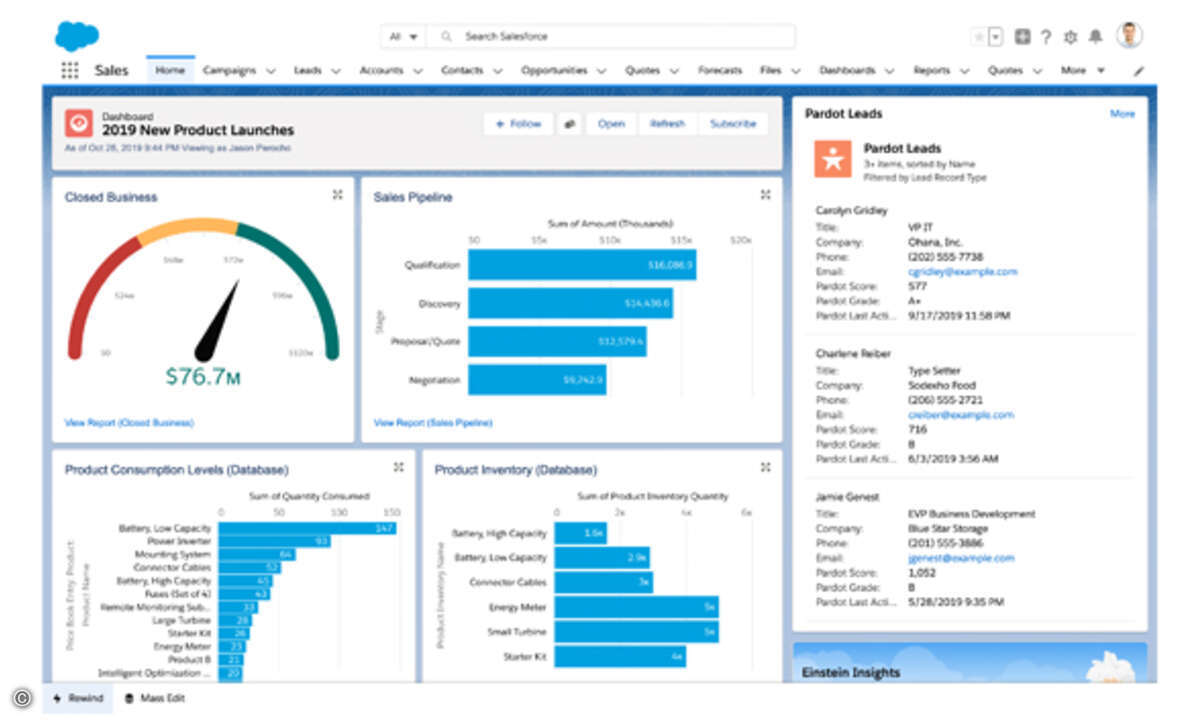Switch to the Contacts tab
The height and width of the screenshot is (720, 1200).
coord(462,71)
